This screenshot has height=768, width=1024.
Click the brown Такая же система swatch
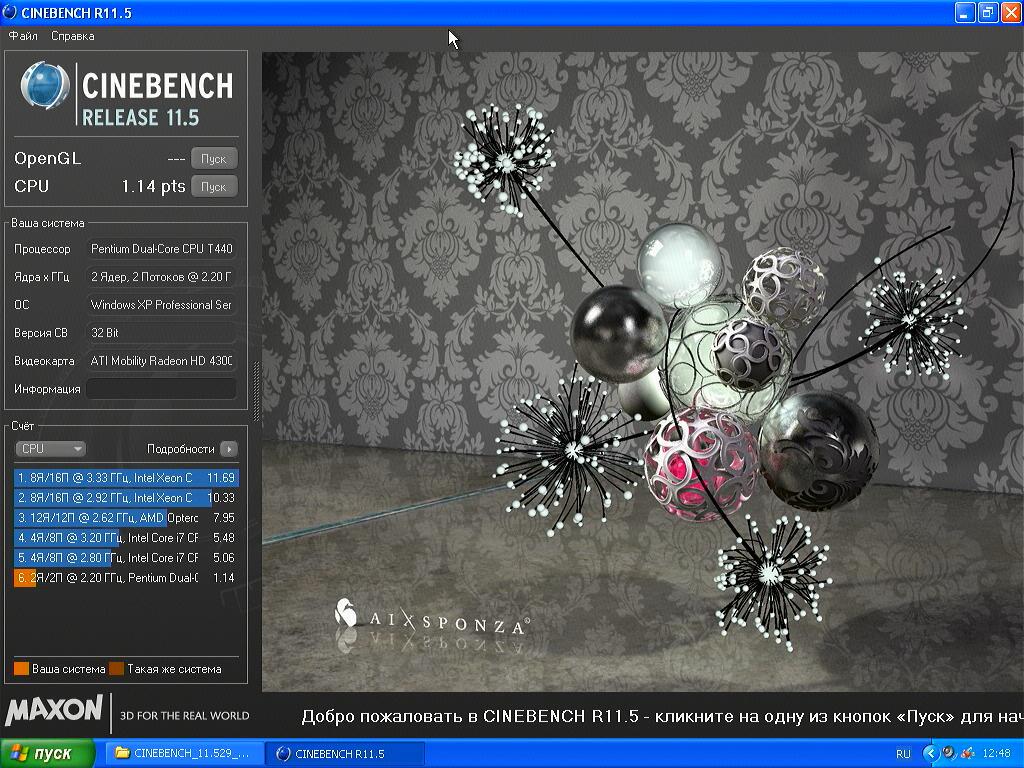tap(117, 669)
